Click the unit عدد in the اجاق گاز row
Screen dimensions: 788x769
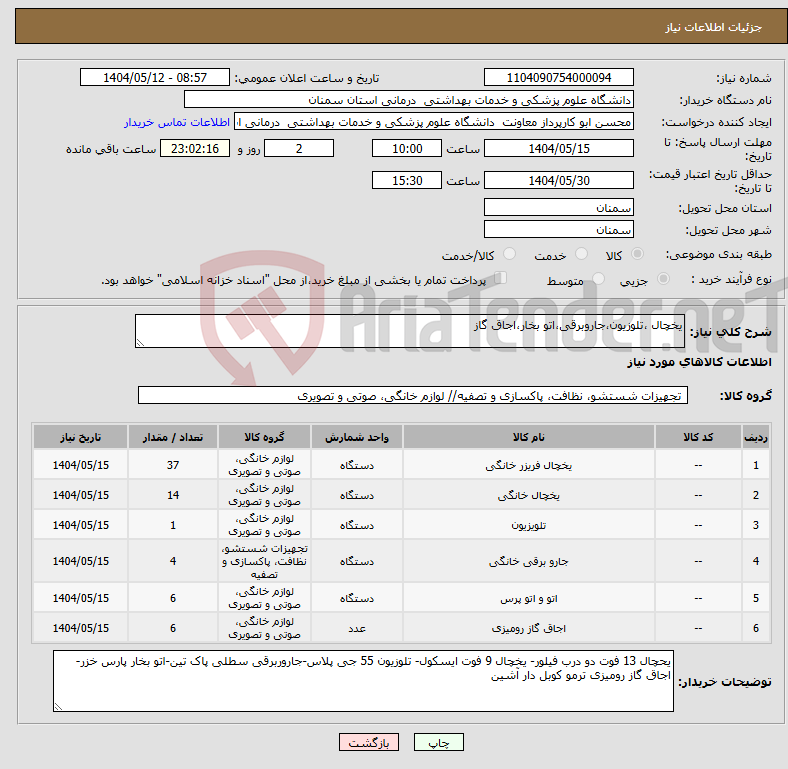[x=357, y=628]
